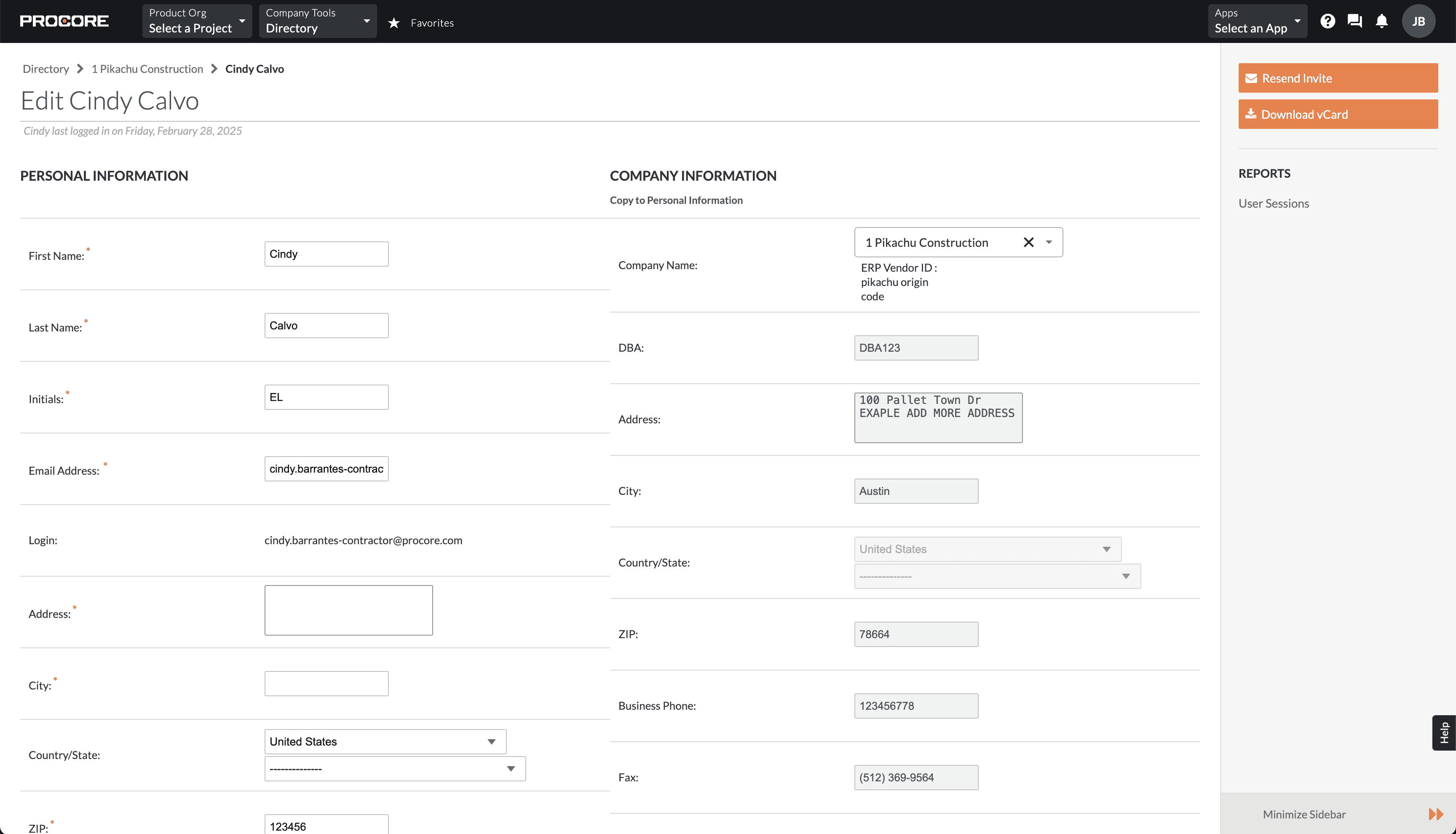Click the company City field Austin

coord(916,491)
